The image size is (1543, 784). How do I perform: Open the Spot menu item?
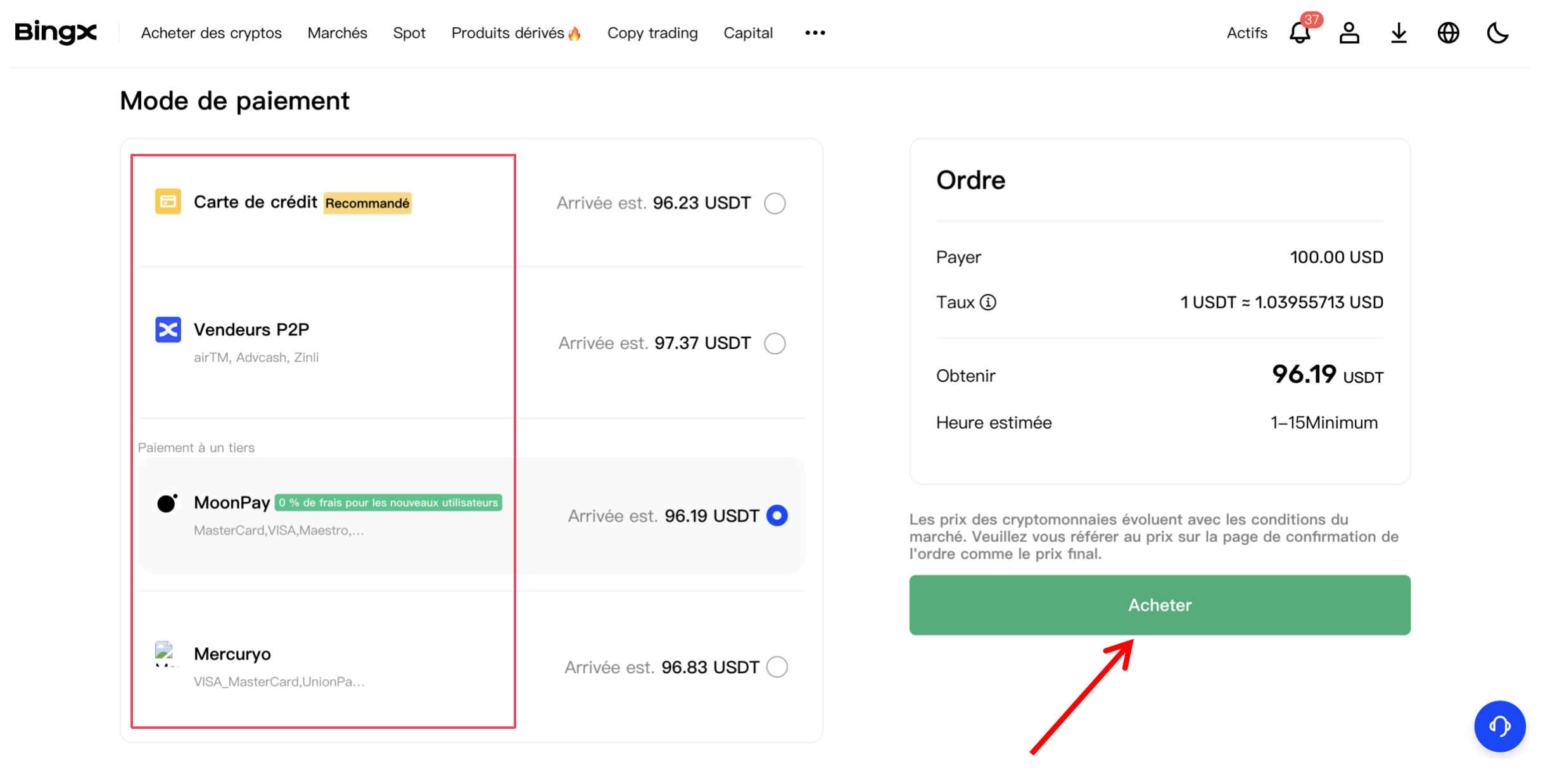[409, 33]
